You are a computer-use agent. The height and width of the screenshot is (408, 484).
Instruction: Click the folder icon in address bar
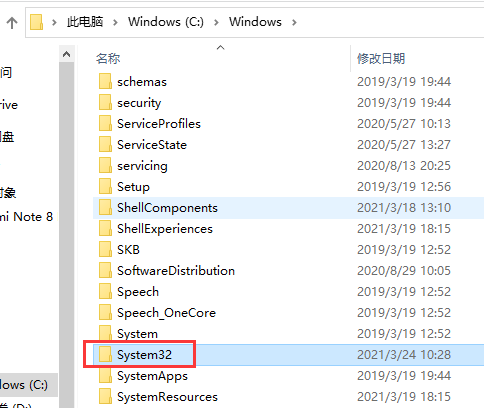tap(36, 22)
